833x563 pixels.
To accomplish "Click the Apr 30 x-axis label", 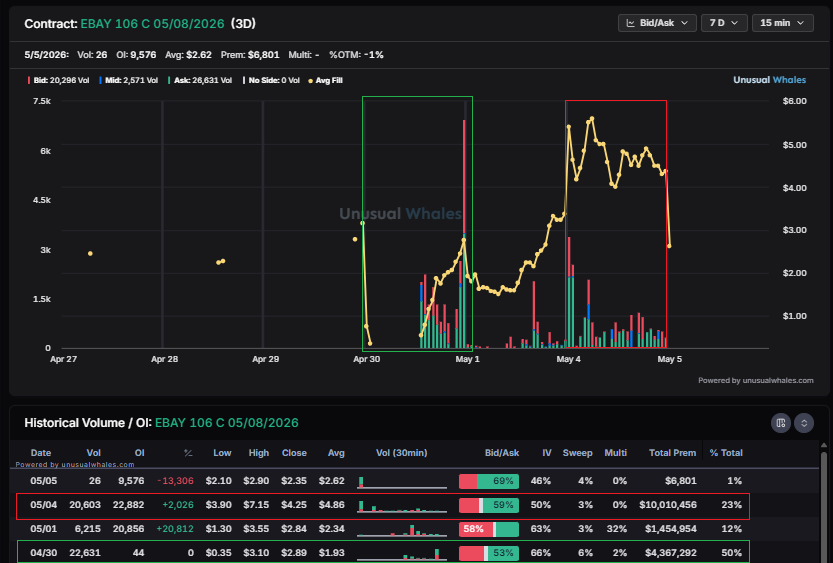I will coord(367,360).
